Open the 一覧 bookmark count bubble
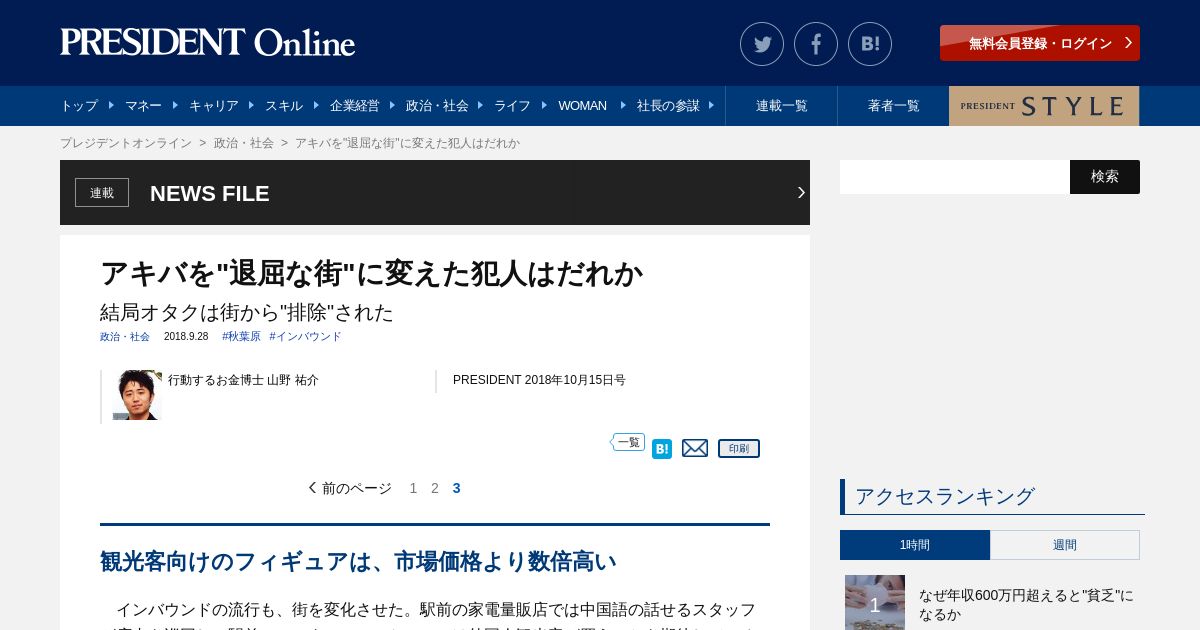The height and width of the screenshot is (630, 1200). click(628, 442)
